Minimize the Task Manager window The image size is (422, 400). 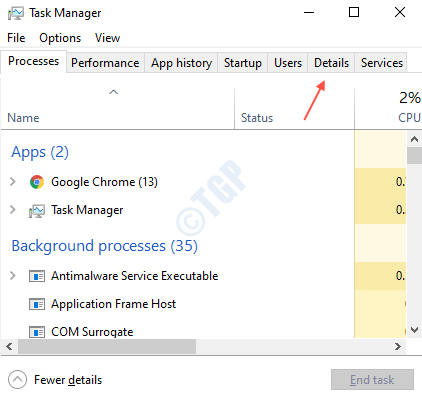tap(309, 13)
